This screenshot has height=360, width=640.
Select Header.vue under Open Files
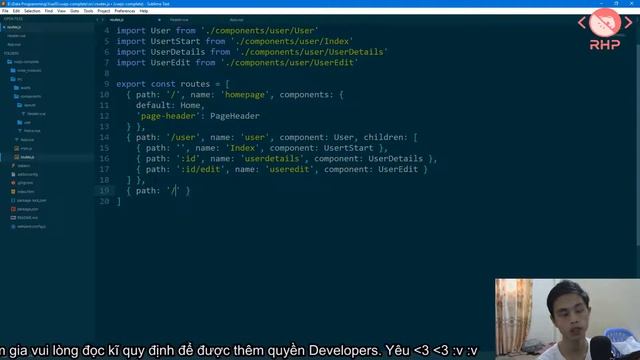(16, 36)
